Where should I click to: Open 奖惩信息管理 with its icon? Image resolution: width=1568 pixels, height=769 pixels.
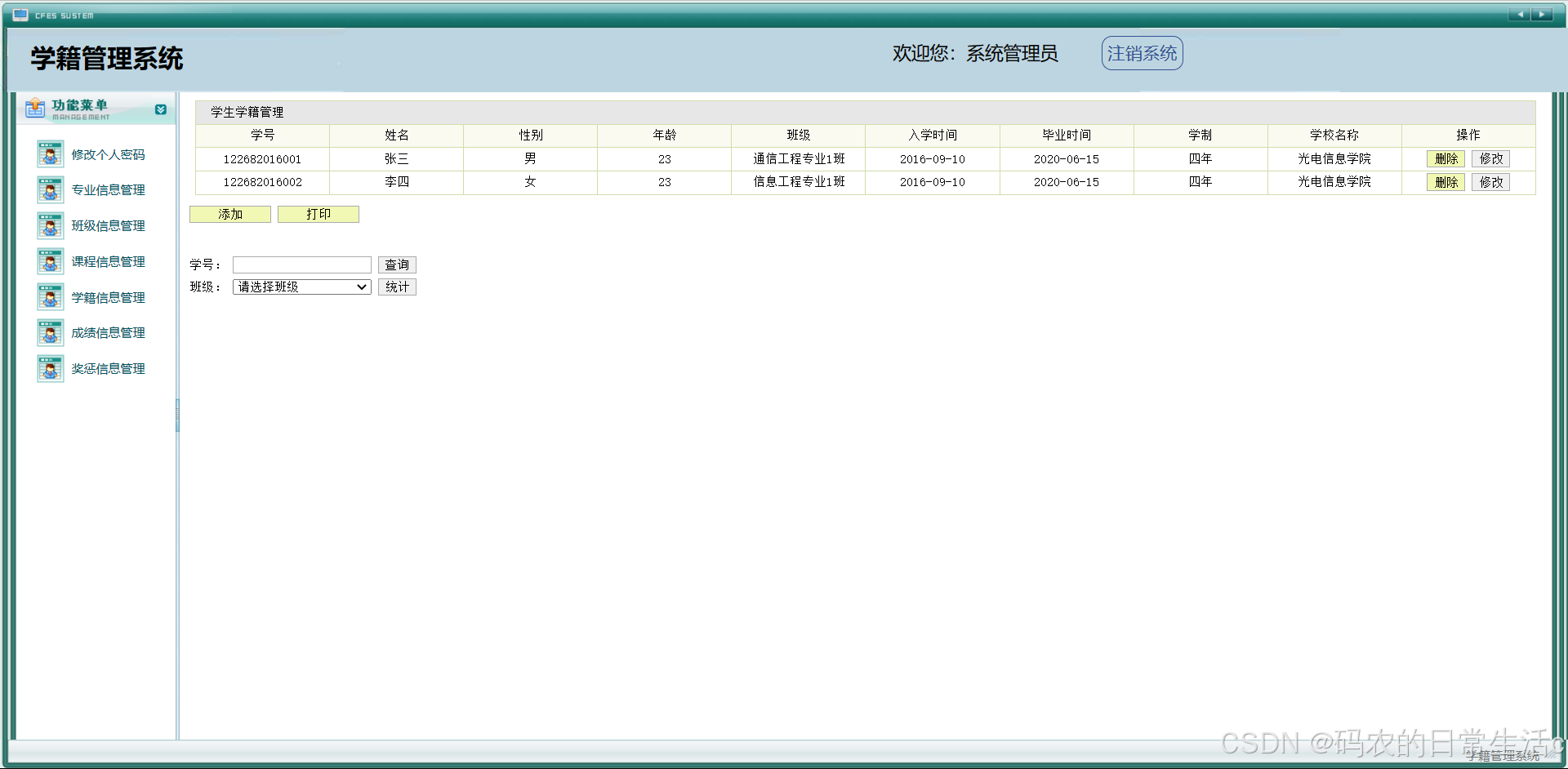[x=50, y=368]
